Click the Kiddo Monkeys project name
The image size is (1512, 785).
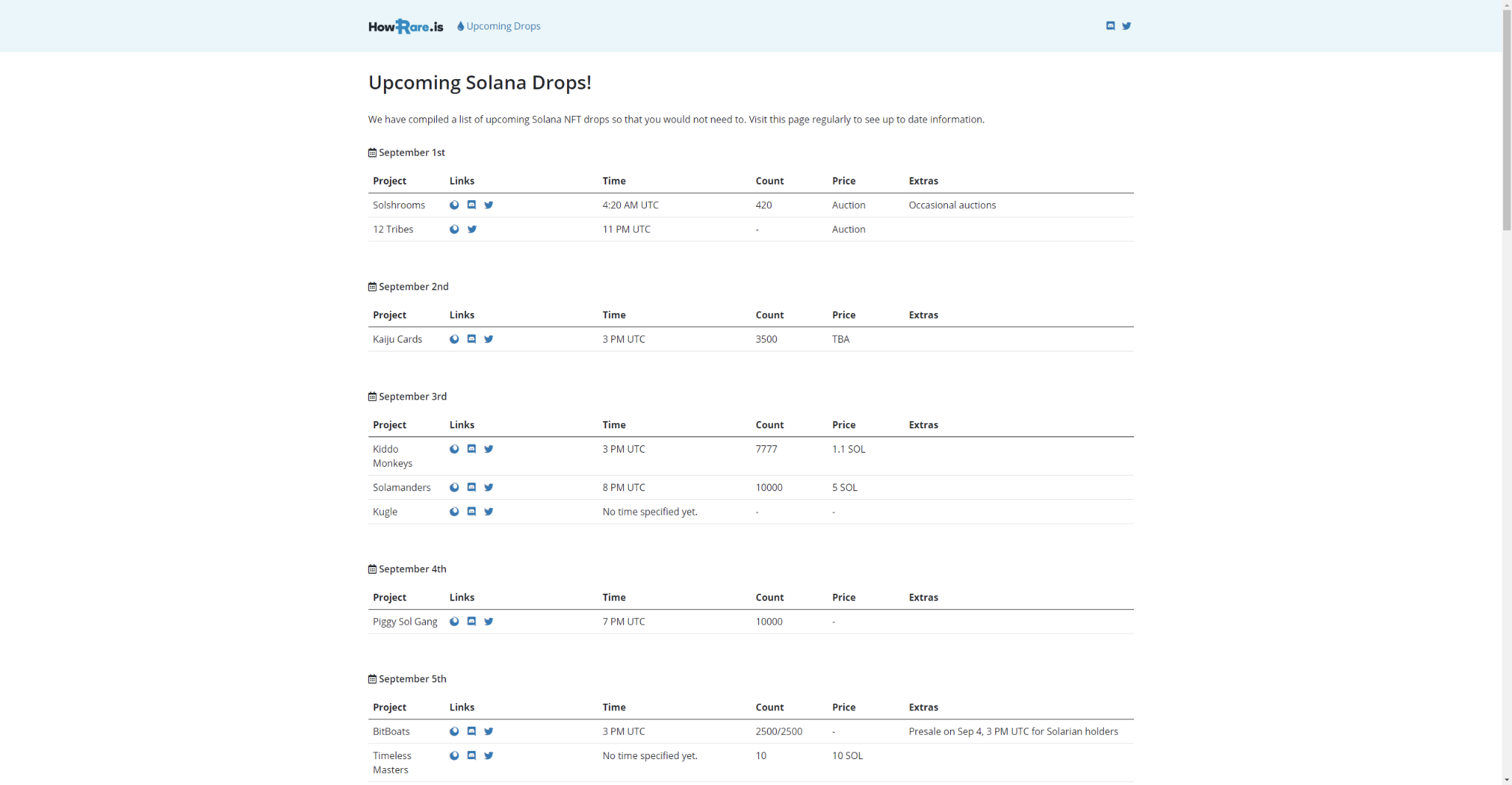pos(393,456)
